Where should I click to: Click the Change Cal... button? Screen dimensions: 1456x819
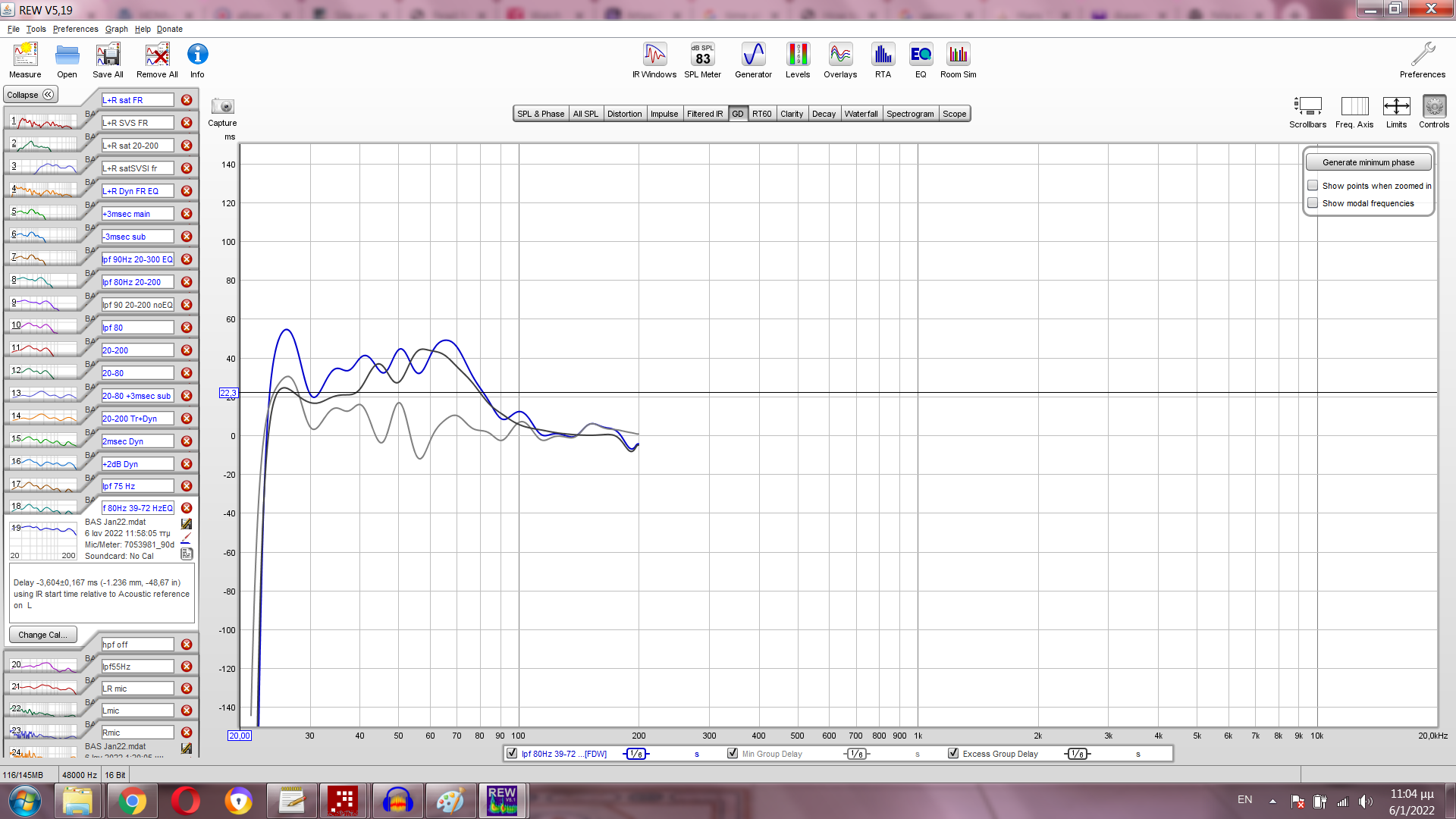pos(42,635)
